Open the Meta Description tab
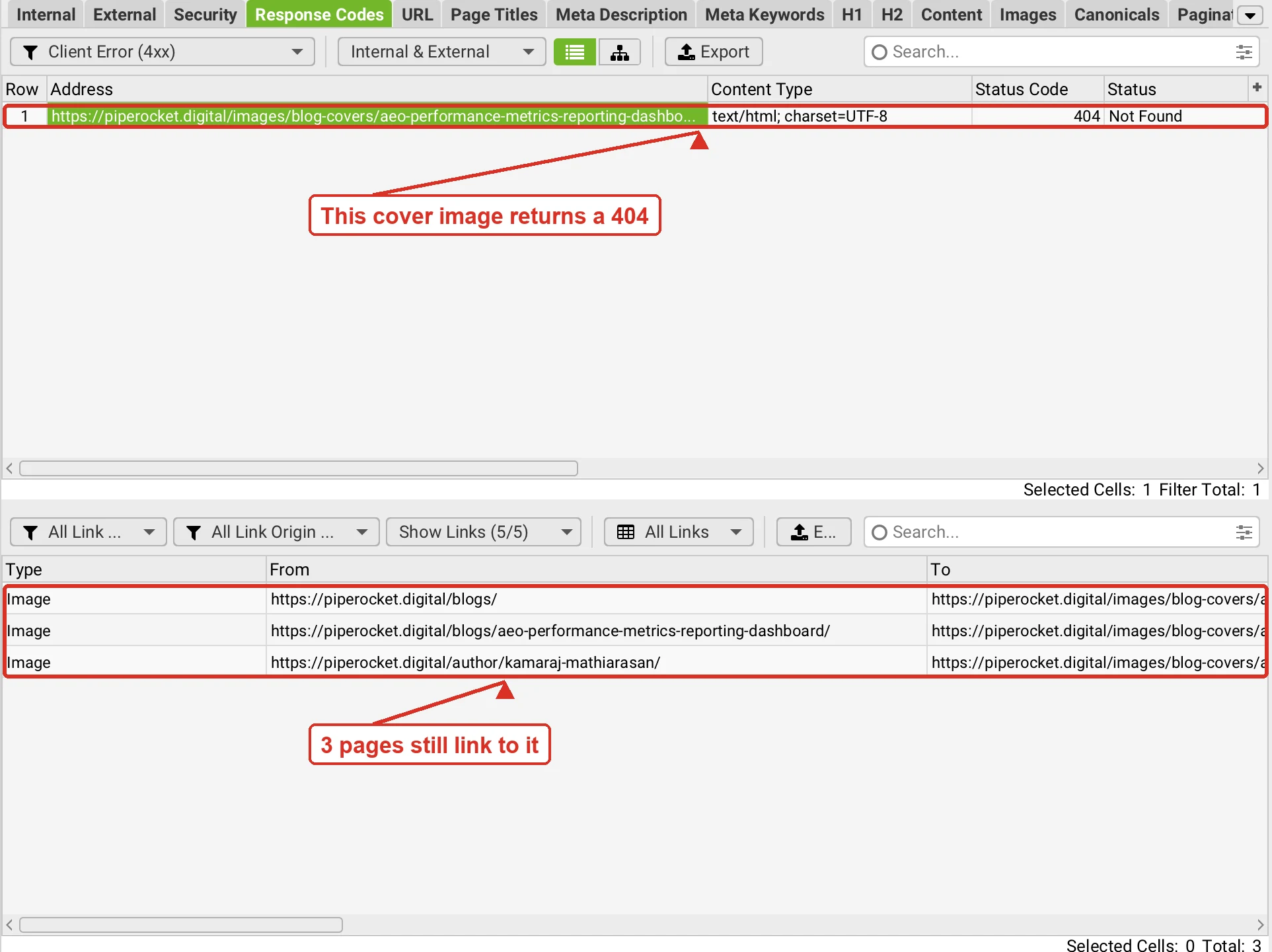 pos(621,15)
